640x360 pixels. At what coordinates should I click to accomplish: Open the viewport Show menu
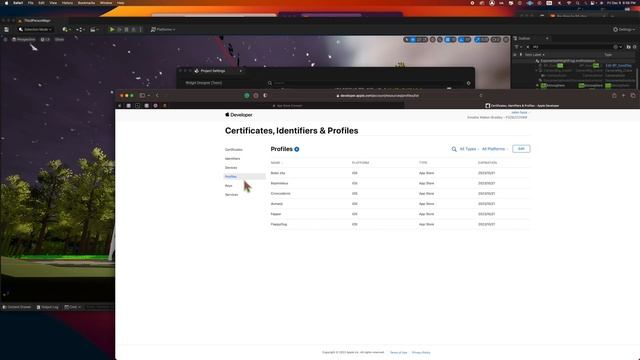tap(60, 40)
